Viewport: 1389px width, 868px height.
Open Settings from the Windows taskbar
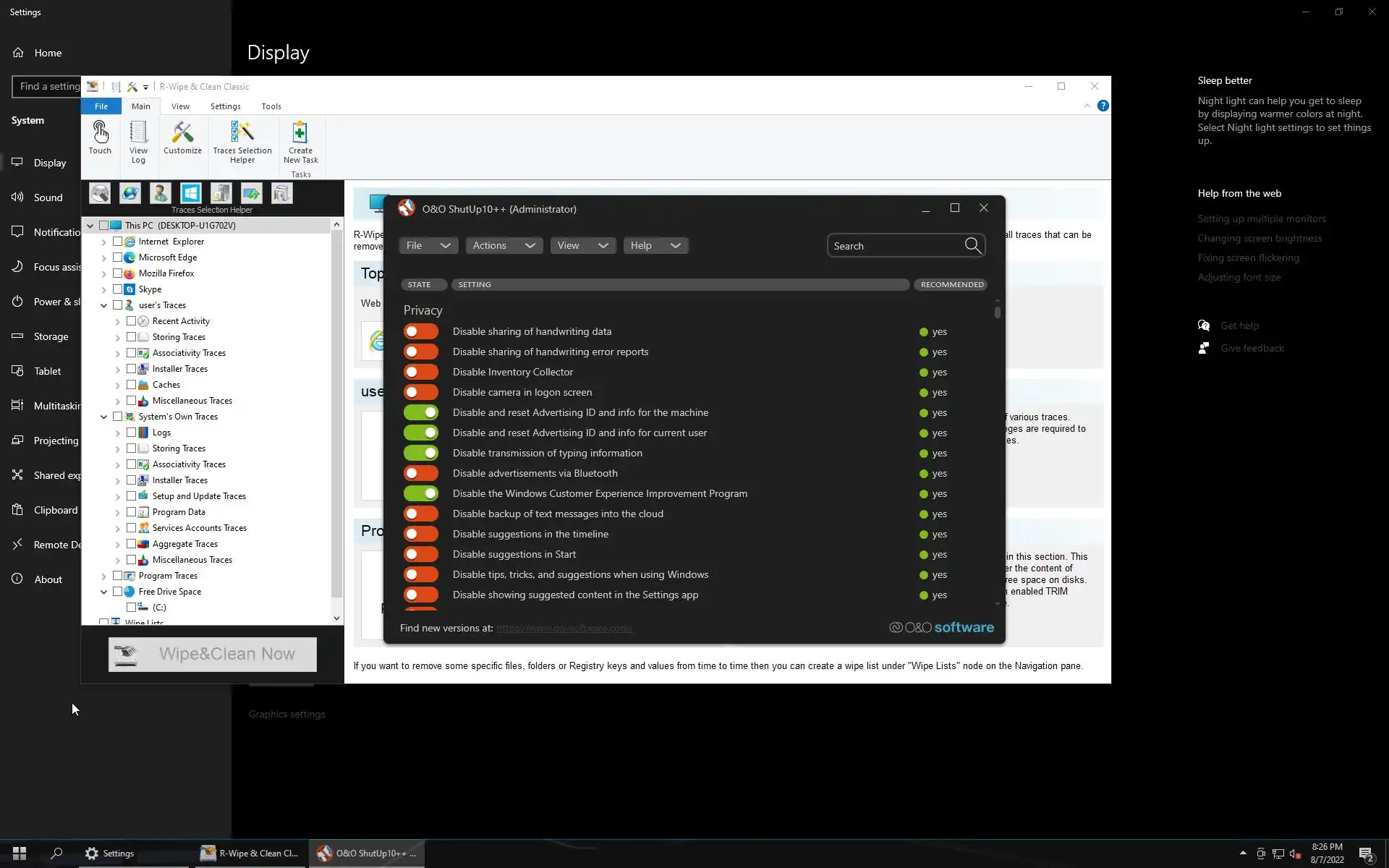tap(110, 854)
